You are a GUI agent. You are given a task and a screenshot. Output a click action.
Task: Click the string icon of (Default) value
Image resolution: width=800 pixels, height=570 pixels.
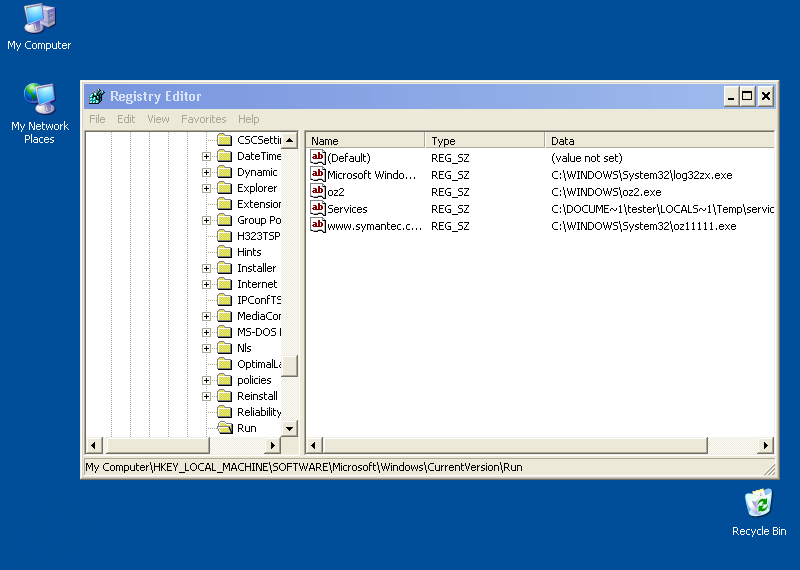click(318, 157)
